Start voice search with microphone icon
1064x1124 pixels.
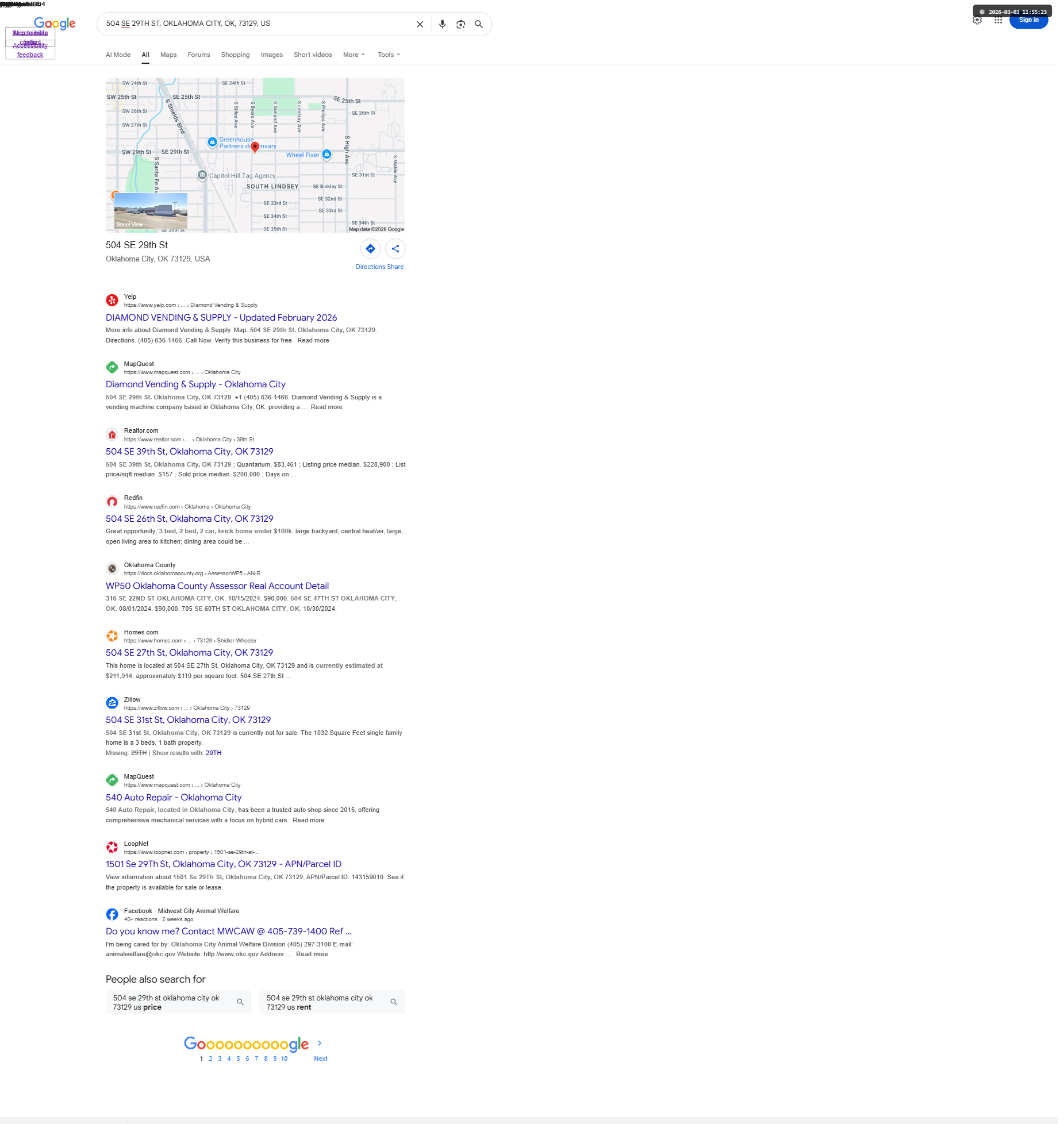pyautogui.click(x=442, y=24)
